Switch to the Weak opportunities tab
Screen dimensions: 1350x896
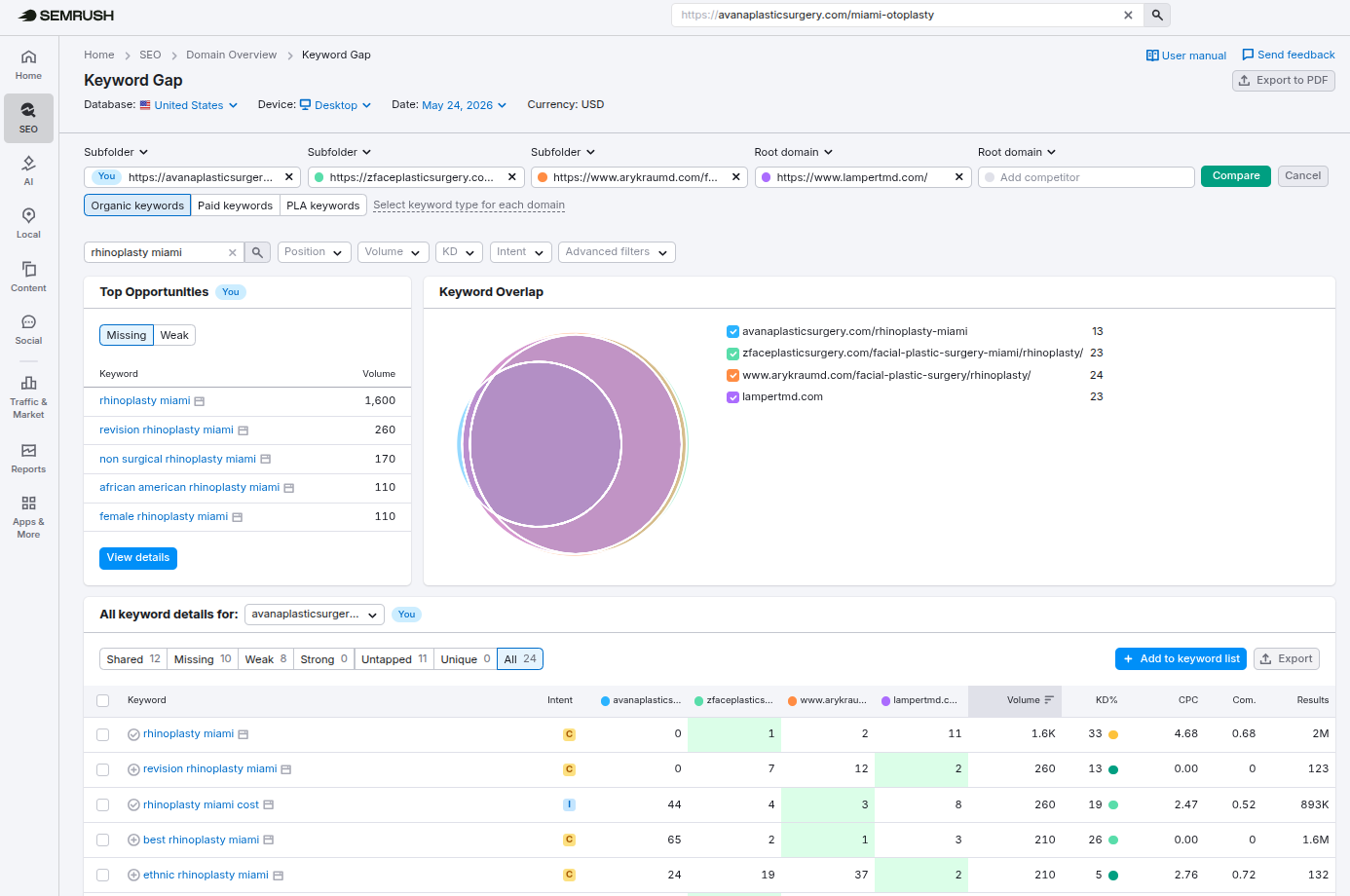(x=174, y=335)
